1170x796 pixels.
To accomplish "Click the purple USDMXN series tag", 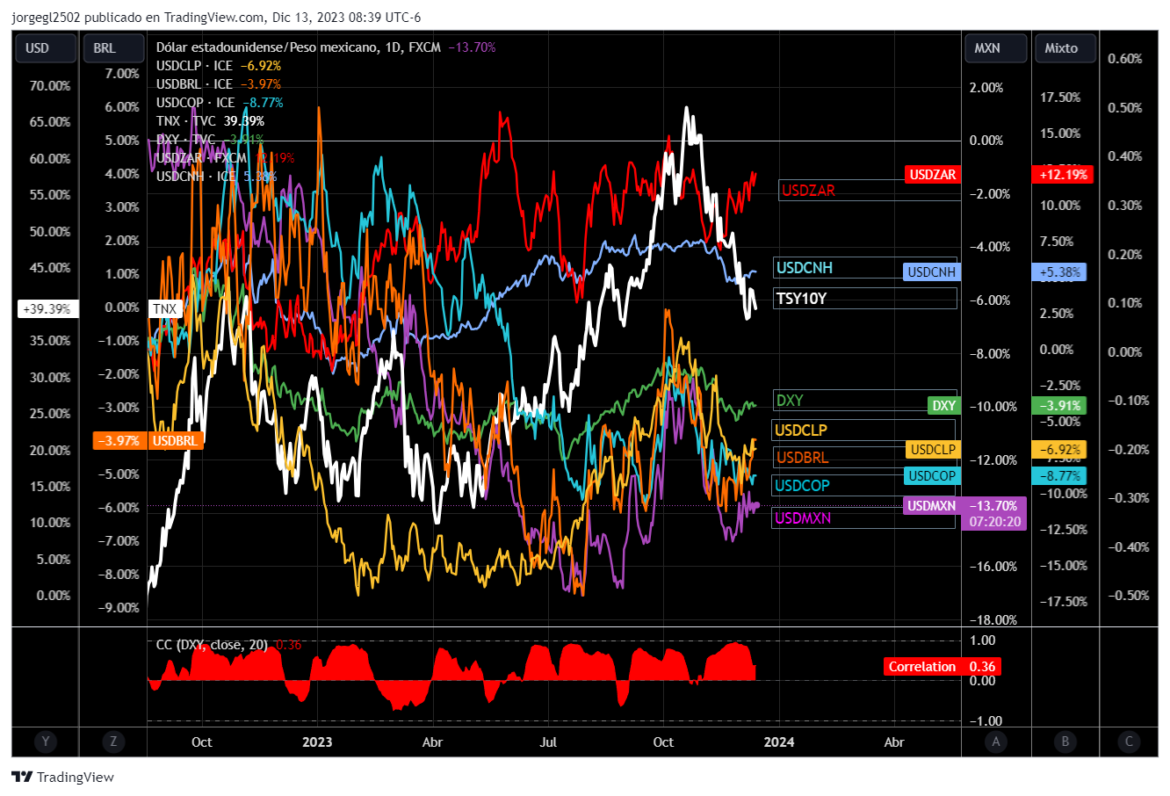I will tap(931, 506).
